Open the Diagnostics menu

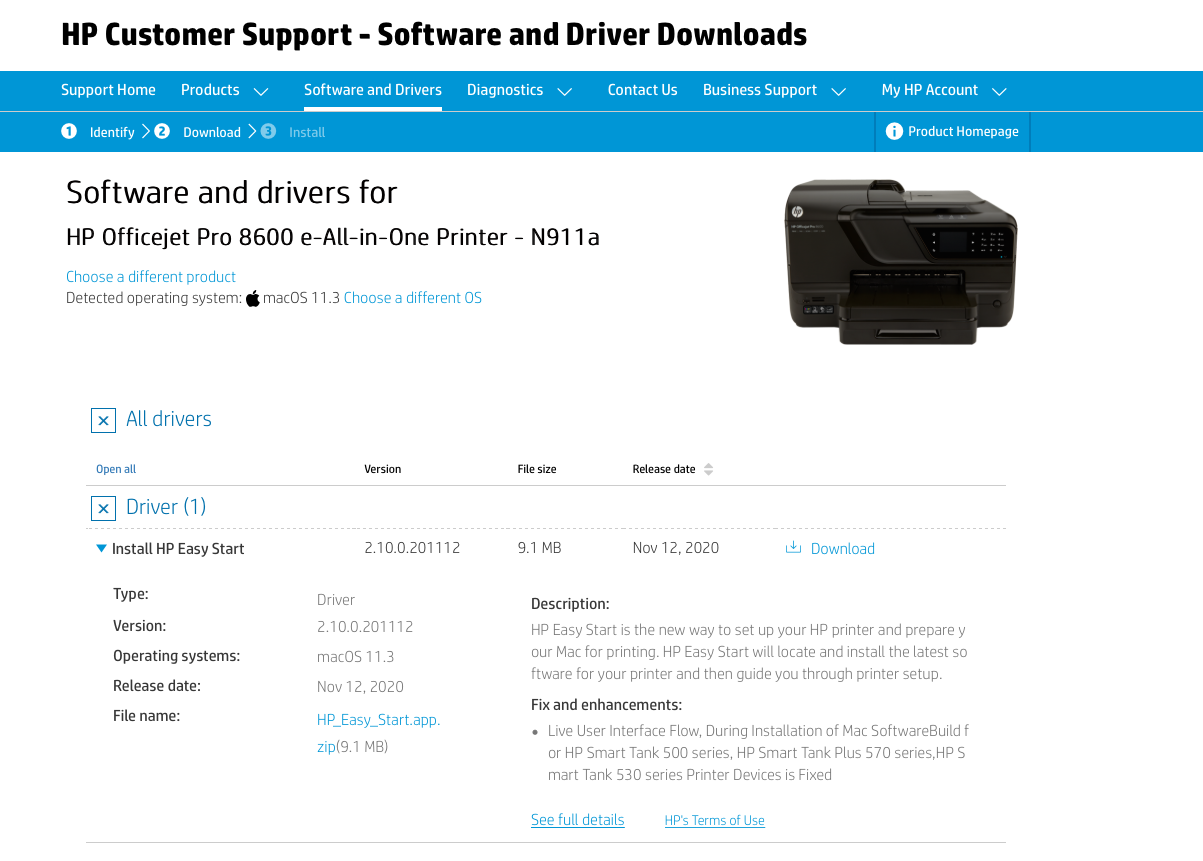coord(505,90)
